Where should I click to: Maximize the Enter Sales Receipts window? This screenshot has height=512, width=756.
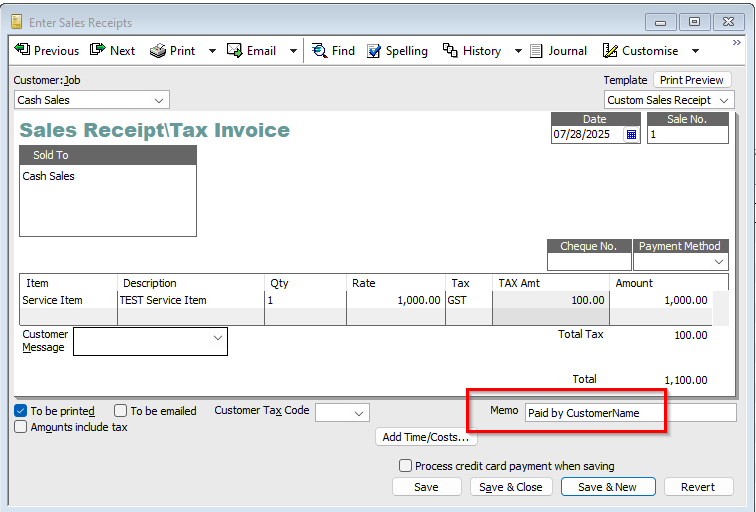pyautogui.click(x=695, y=22)
